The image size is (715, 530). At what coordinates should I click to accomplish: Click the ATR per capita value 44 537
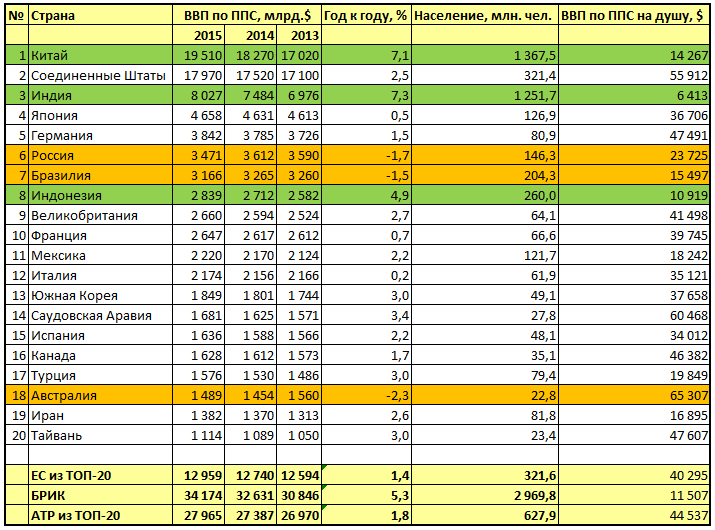[634, 515]
